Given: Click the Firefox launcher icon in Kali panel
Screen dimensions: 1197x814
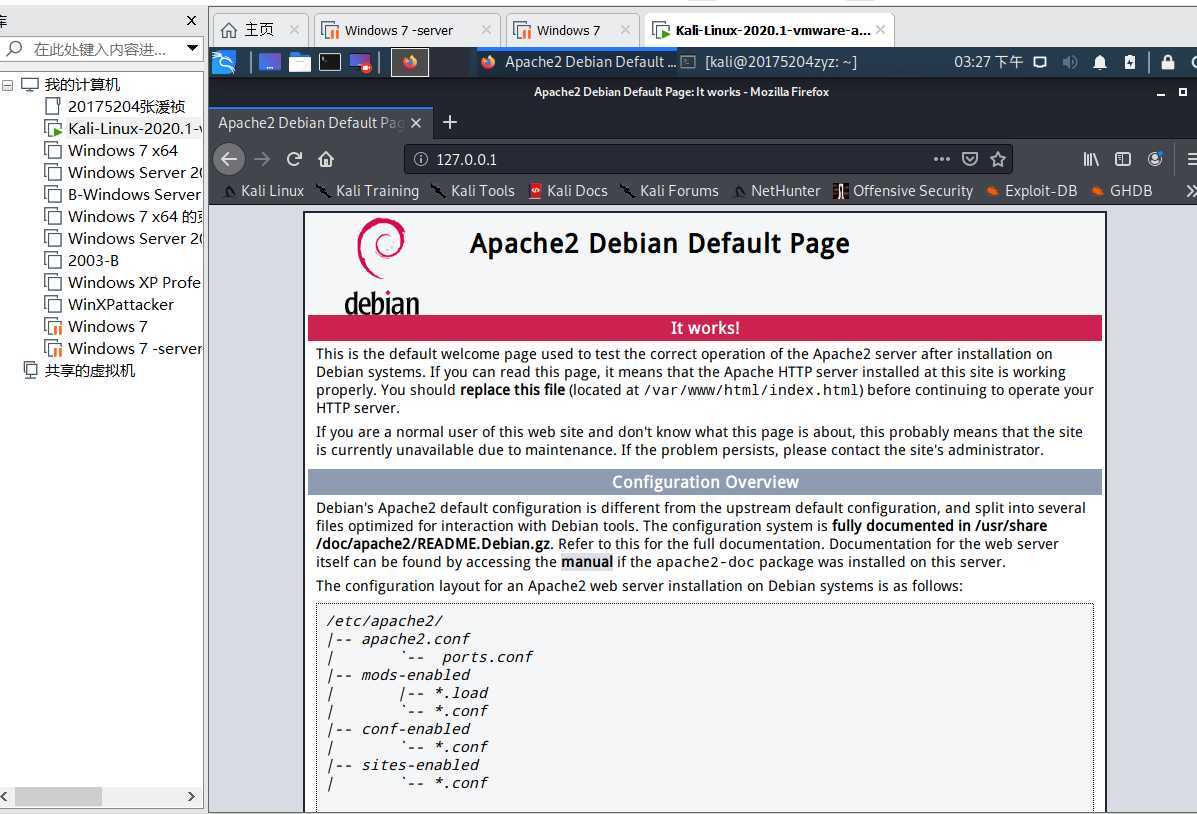Looking at the screenshot, I should coord(410,62).
